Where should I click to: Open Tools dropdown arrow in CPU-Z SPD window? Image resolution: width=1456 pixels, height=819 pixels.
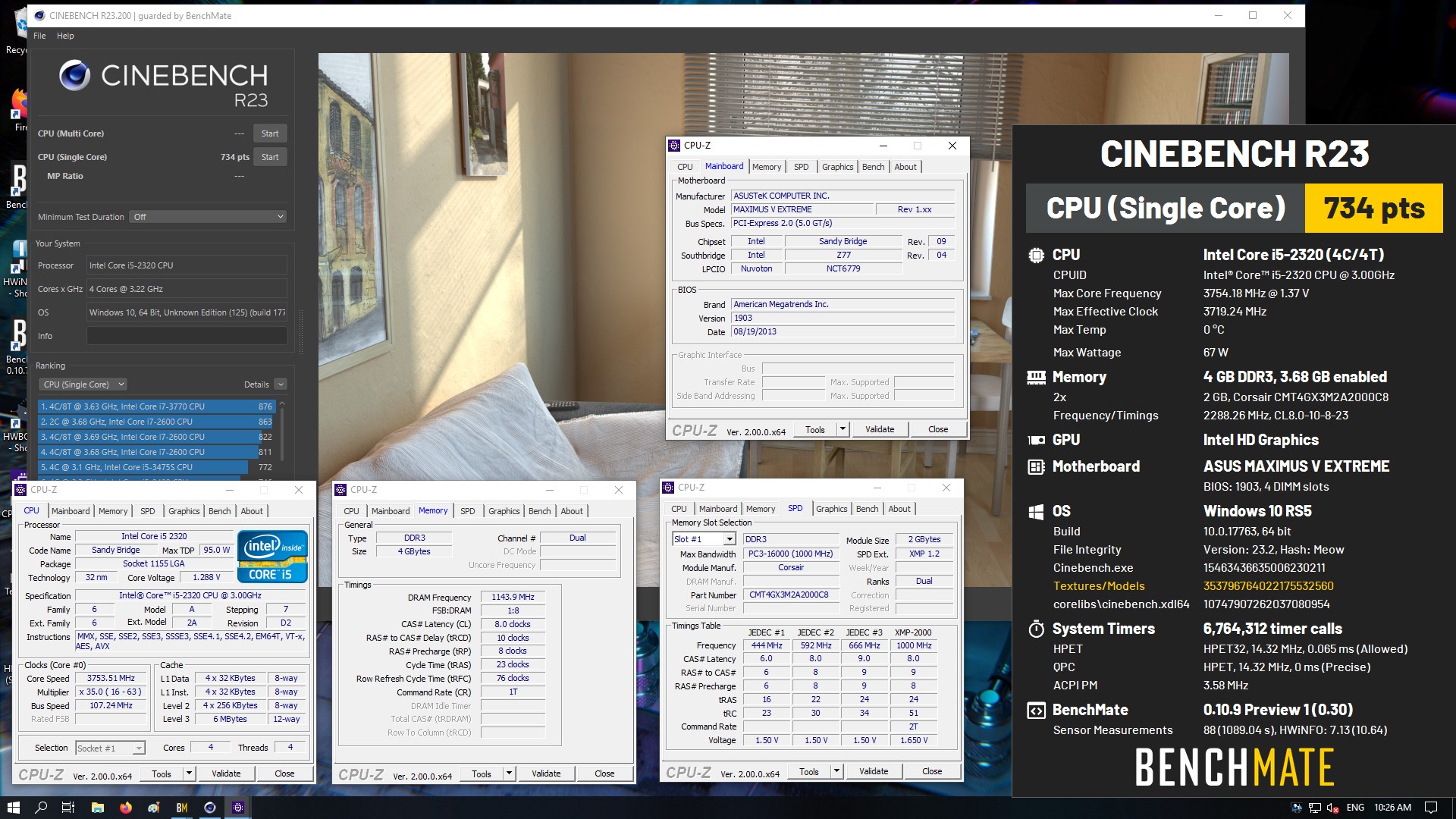836,771
